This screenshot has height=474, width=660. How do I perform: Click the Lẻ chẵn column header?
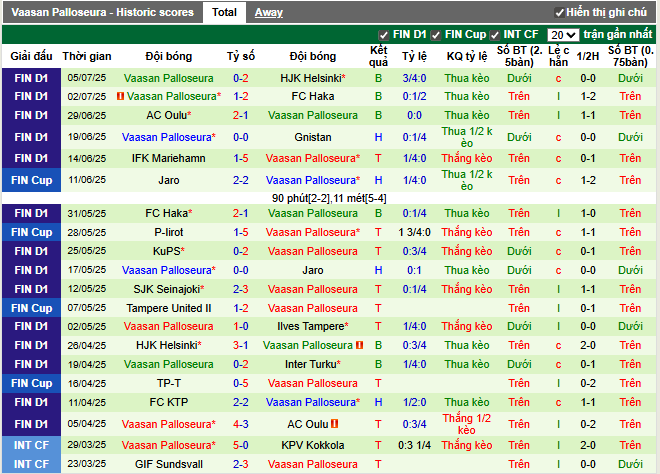point(559,56)
